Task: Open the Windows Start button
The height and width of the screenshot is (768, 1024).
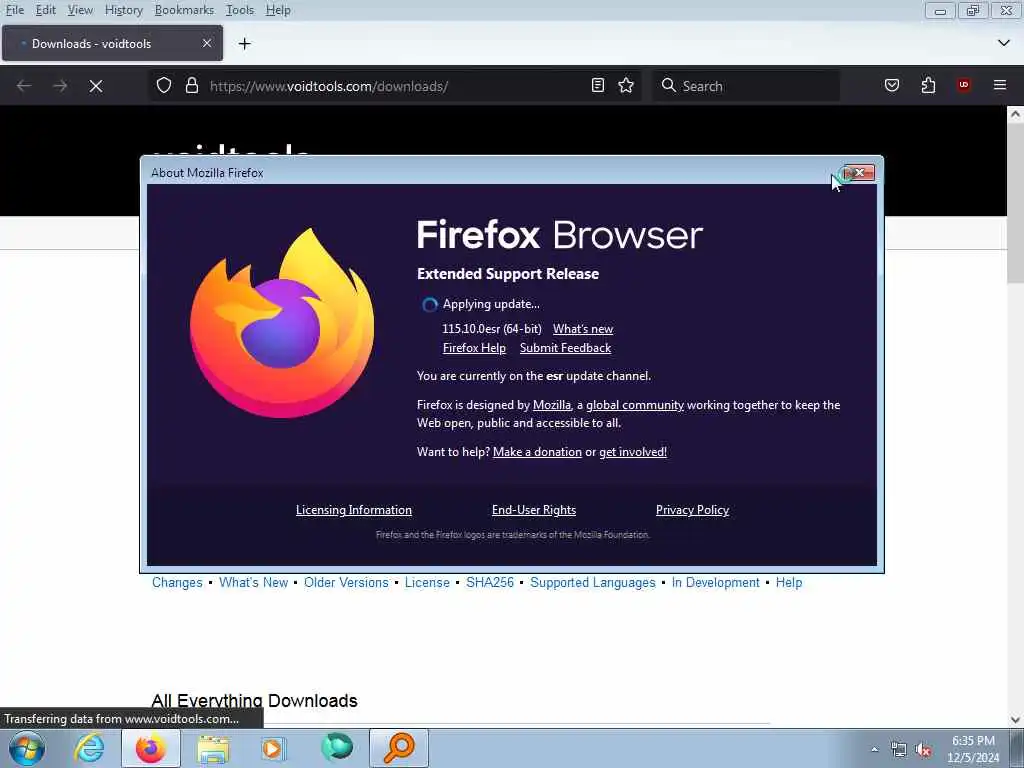Action: pyautogui.click(x=27, y=748)
